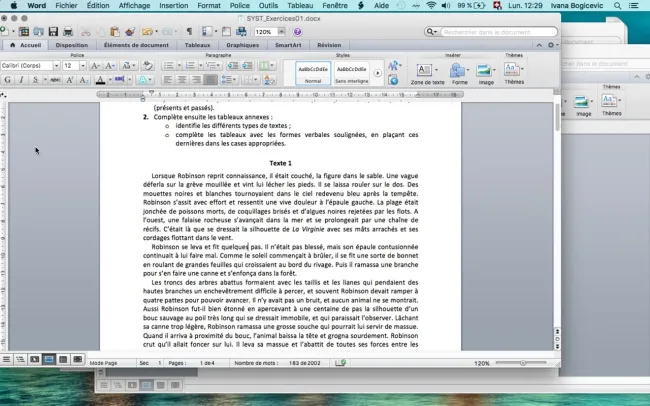Insert a Forme shape
Screen dimensions: 650x406
click(x=459, y=74)
